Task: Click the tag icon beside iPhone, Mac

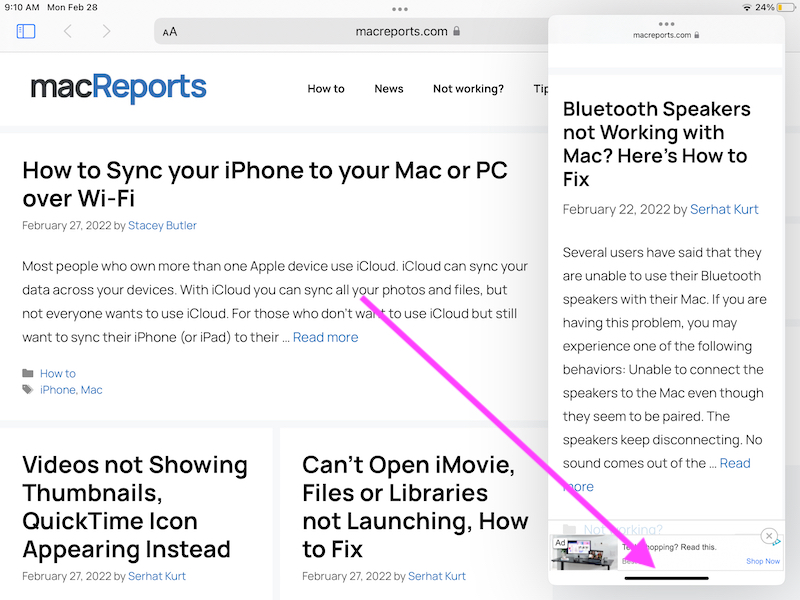Action: click(x=28, y=390)
